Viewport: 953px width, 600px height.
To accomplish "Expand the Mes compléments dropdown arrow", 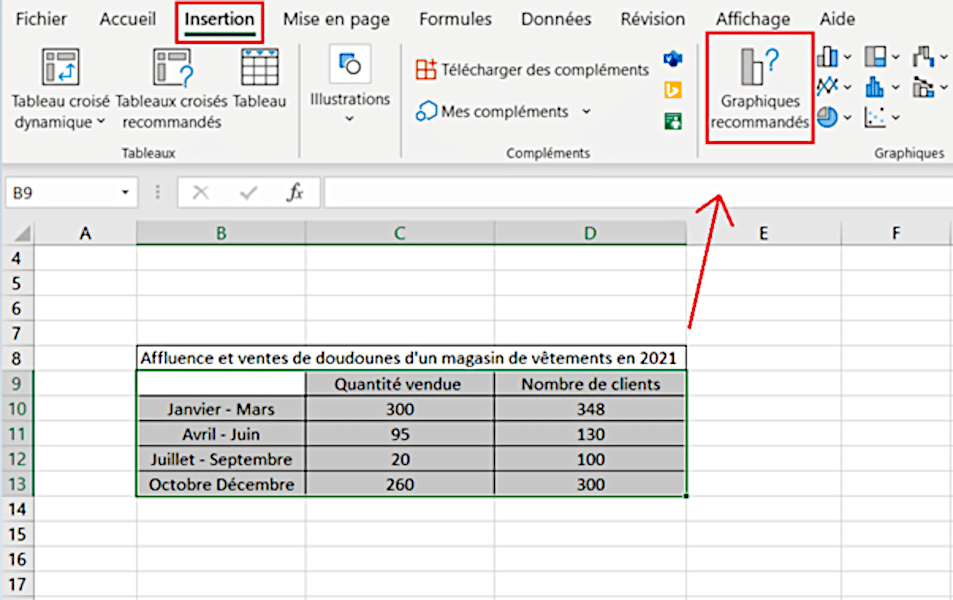I will pyautogui.click(x=586, y=112).
